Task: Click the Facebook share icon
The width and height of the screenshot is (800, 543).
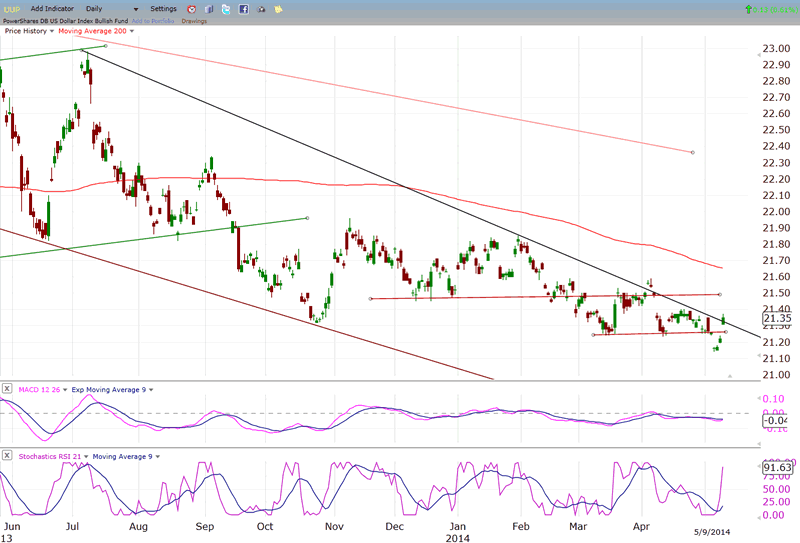Action: click(x=243, y=9)
